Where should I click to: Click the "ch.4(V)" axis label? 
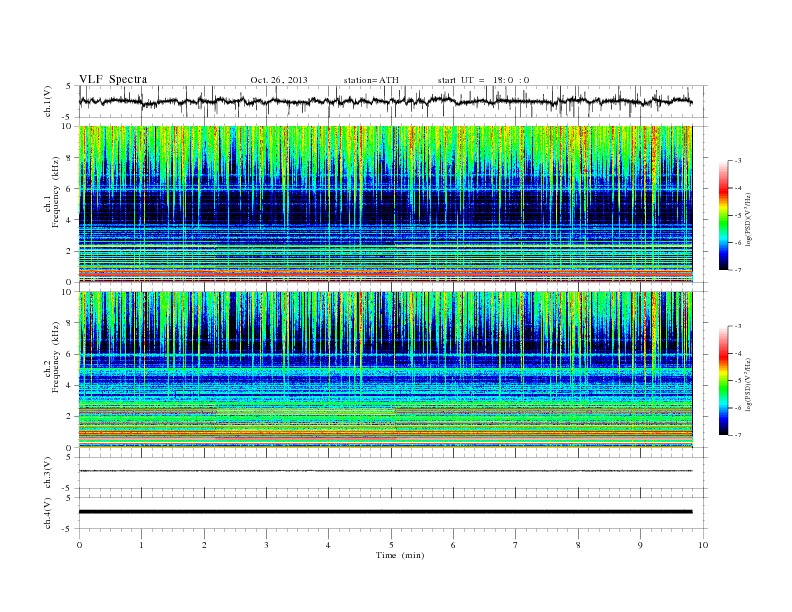pos(48,513)
